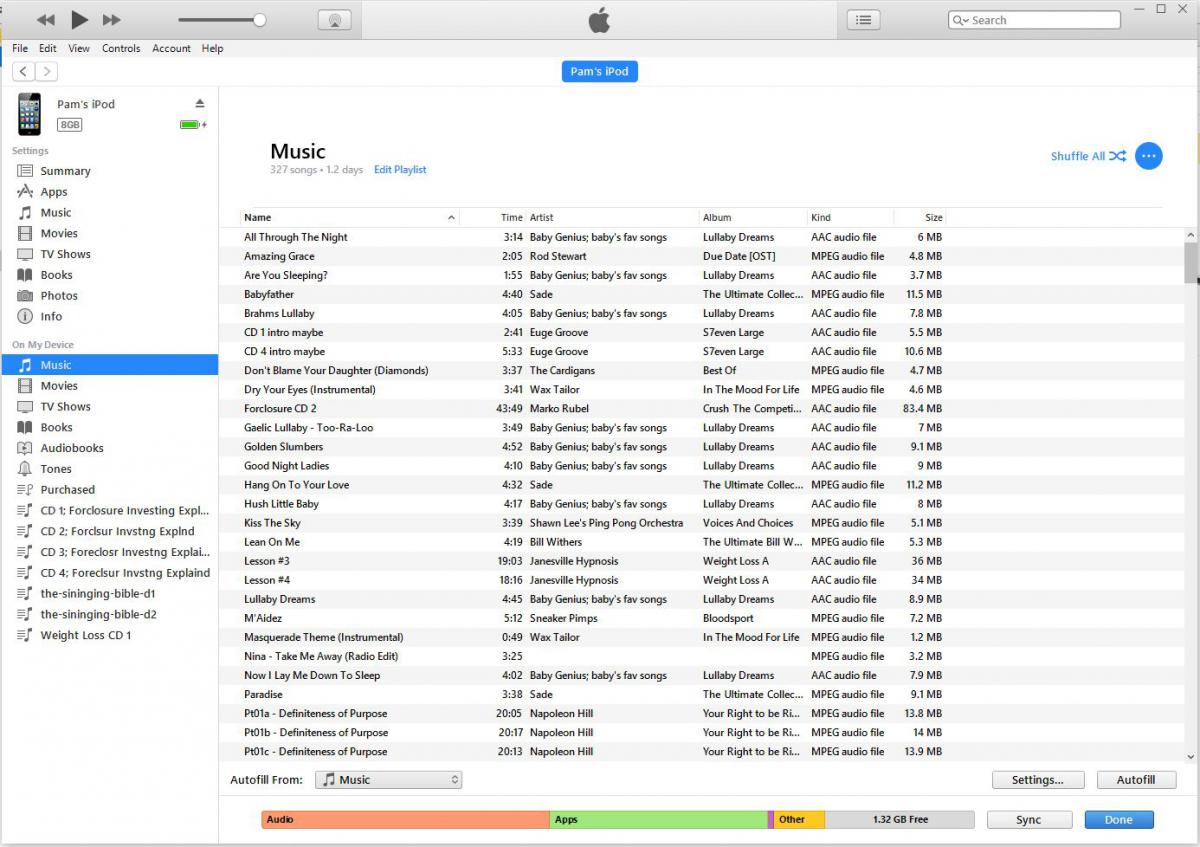
Task: Click the Edit Playlist link
Action: pyautogui.click(x=400, y=170)
